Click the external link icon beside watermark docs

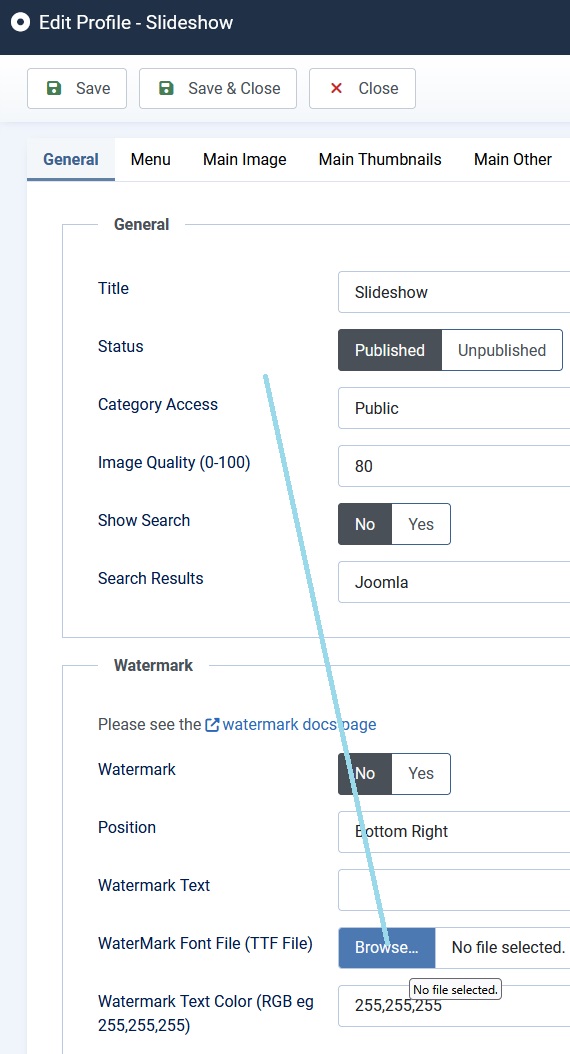[x=212, y=725]
